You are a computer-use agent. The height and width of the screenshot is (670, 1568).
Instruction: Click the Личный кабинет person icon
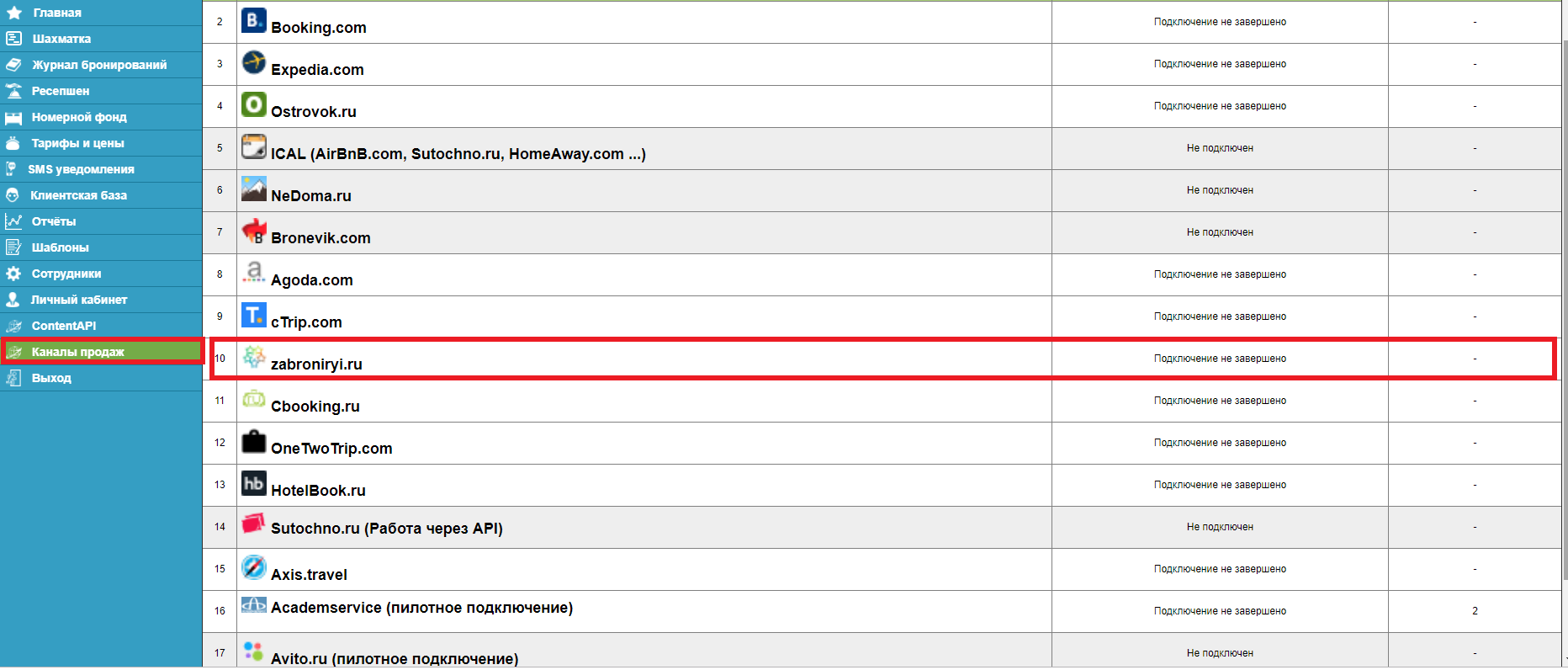[13, 300]
